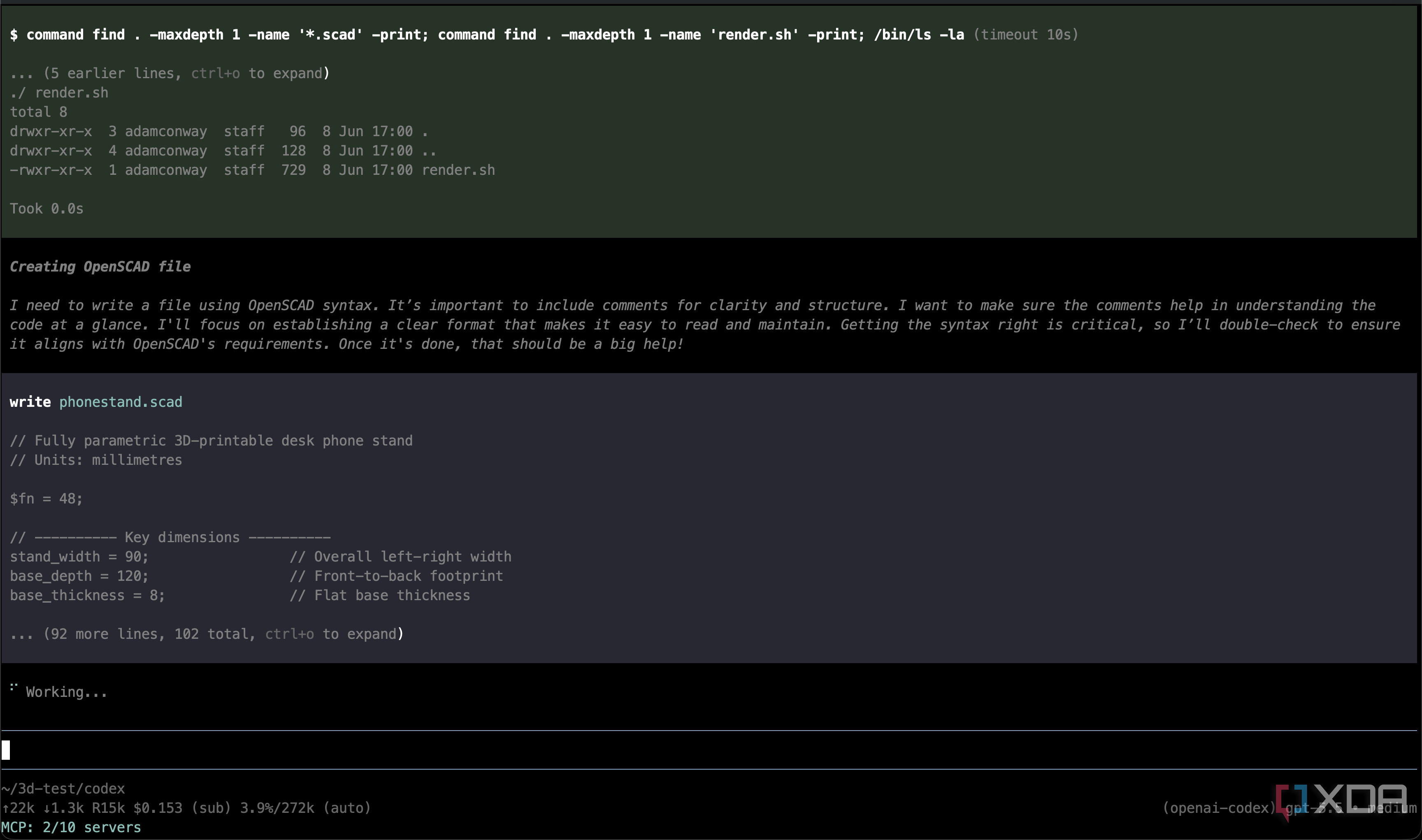Expand the 5 earlier lines output
1422x840 pixels.
170,73
